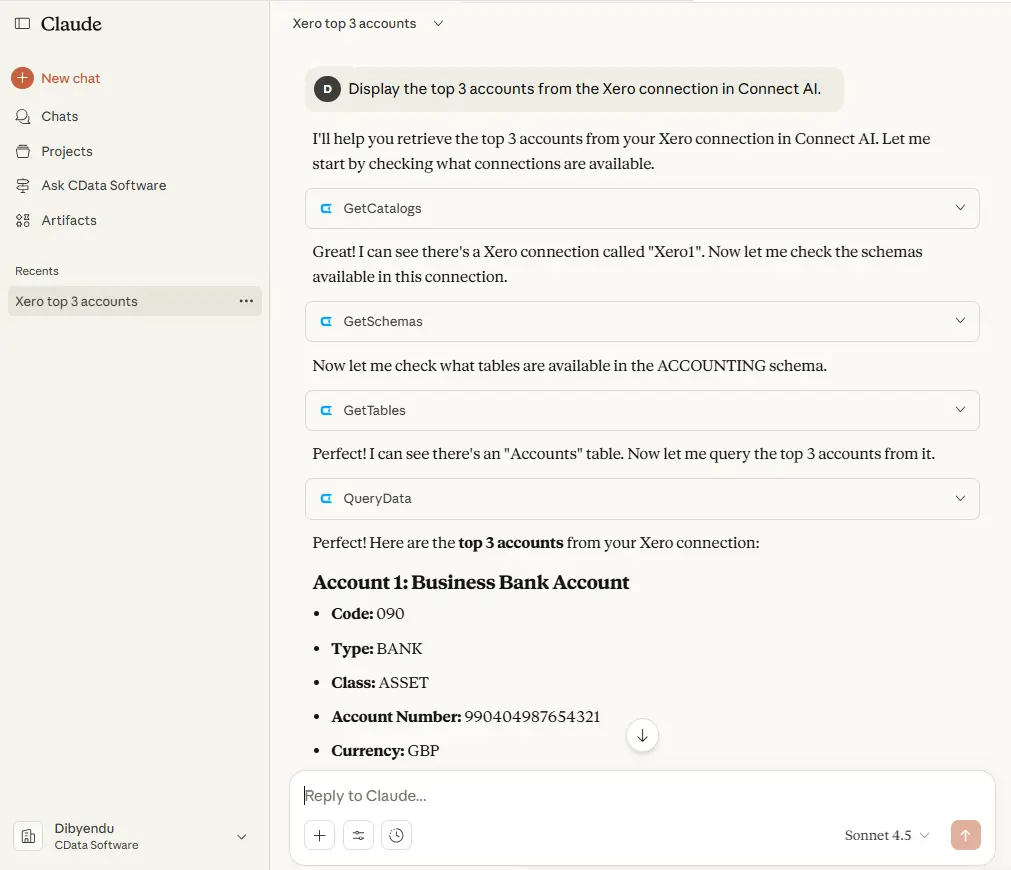Viewport: 1011px width, 870px height.
Task: Click the scroll-to-bottom arrow icon
Action: click(x=642, y=735)
